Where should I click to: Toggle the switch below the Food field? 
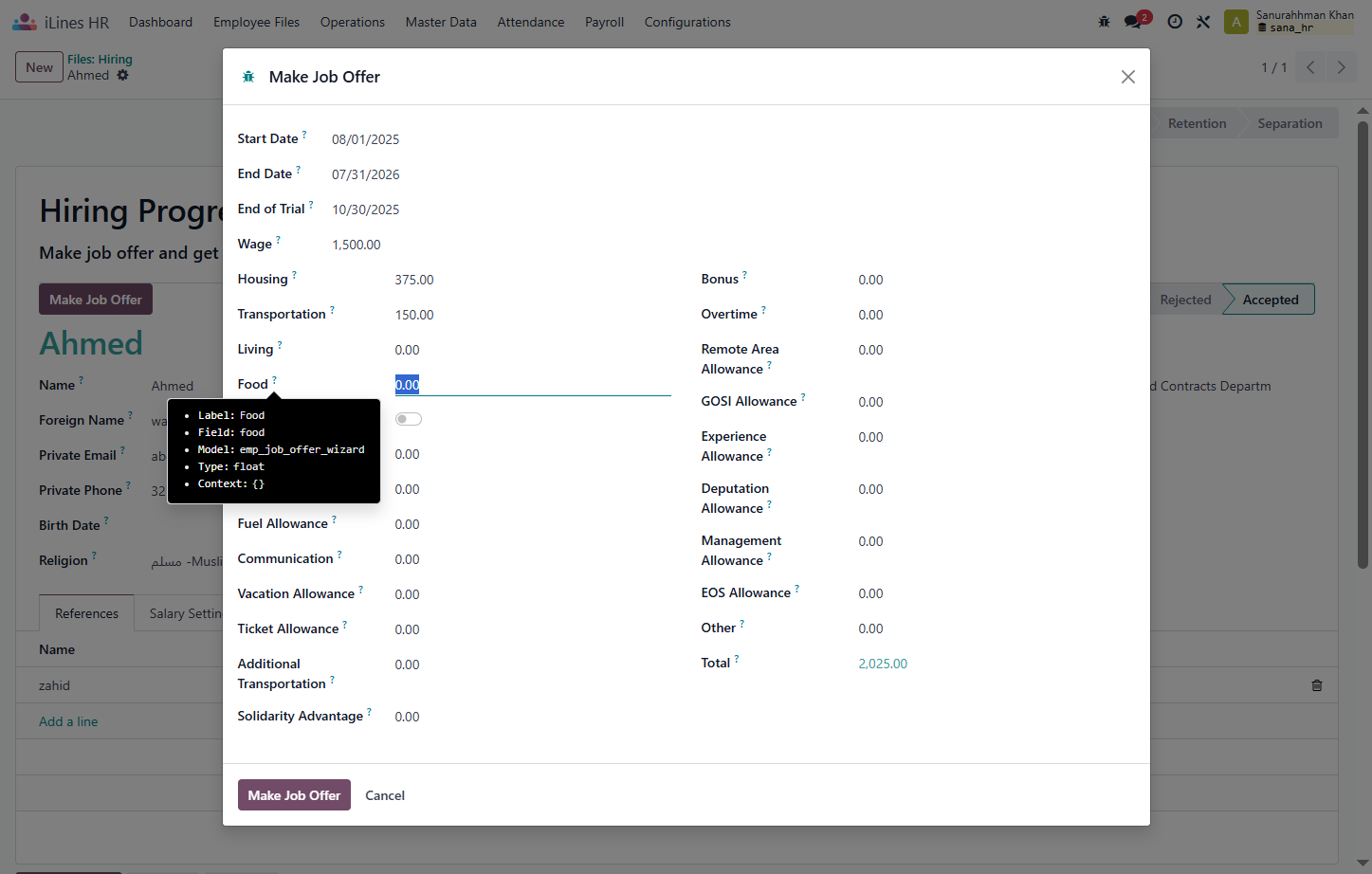pos(409,419)
